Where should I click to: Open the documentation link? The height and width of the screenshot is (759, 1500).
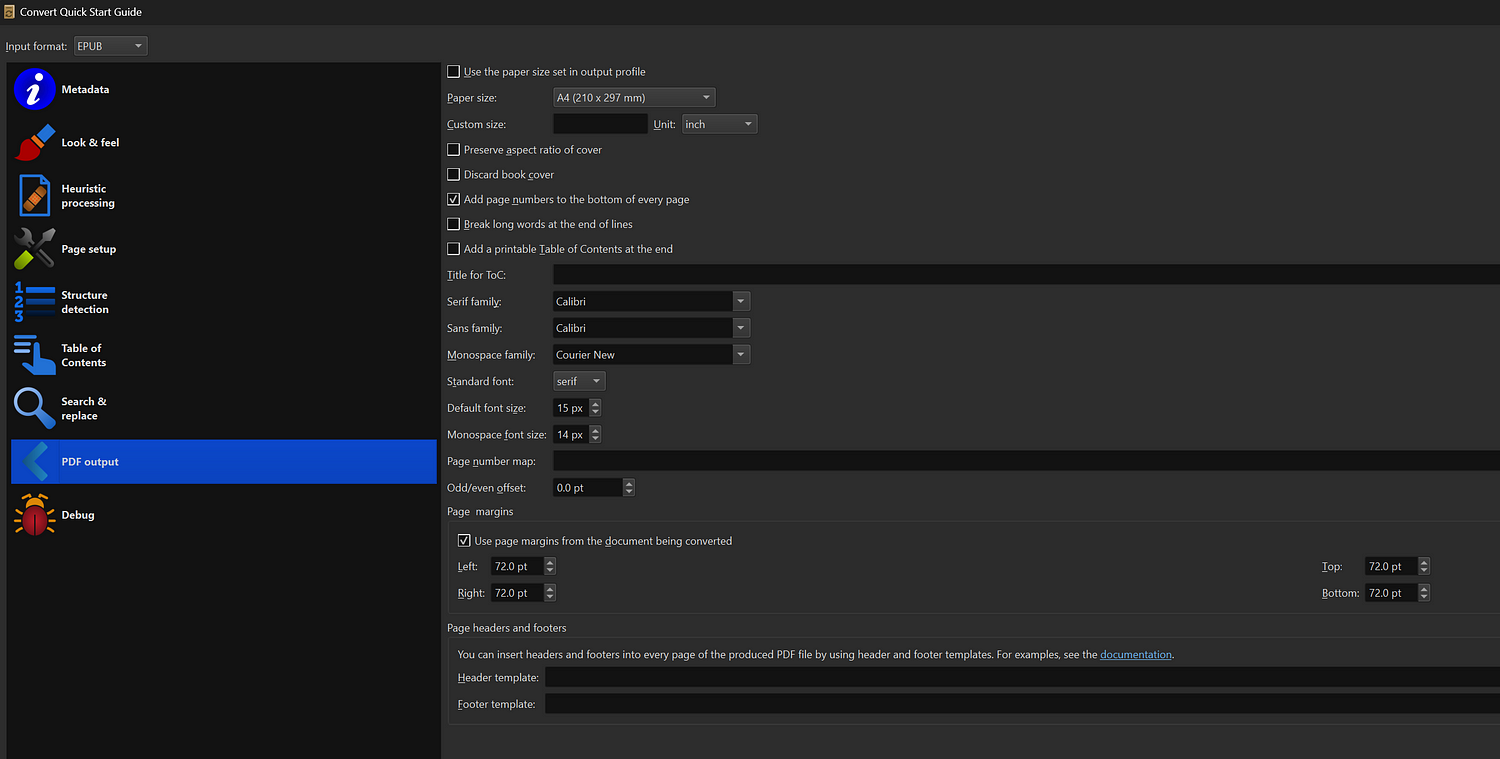point(1136,655)
